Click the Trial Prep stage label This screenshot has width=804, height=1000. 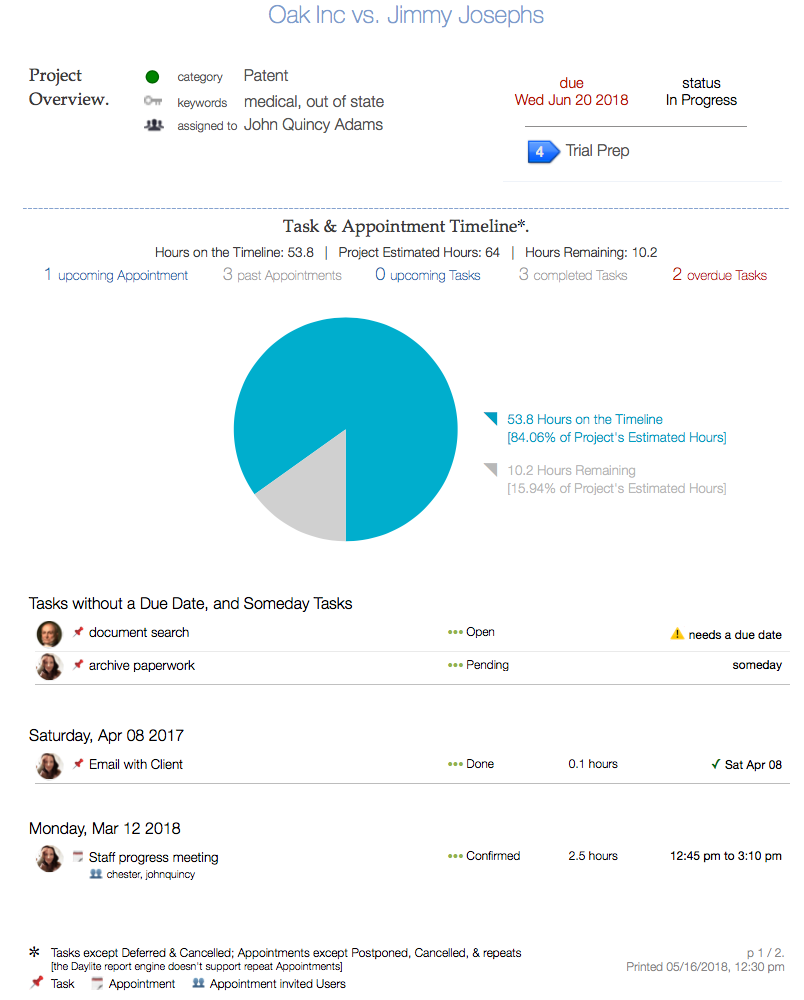597,151
